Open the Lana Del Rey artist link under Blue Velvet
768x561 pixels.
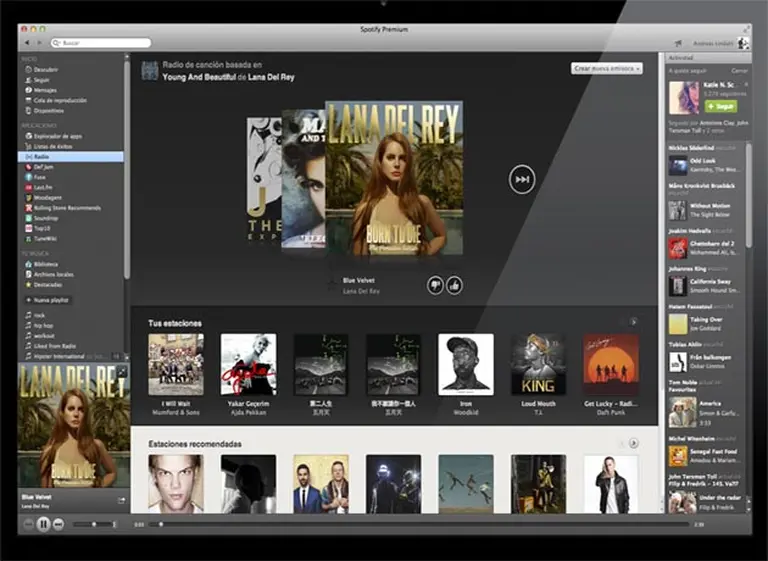361,291
